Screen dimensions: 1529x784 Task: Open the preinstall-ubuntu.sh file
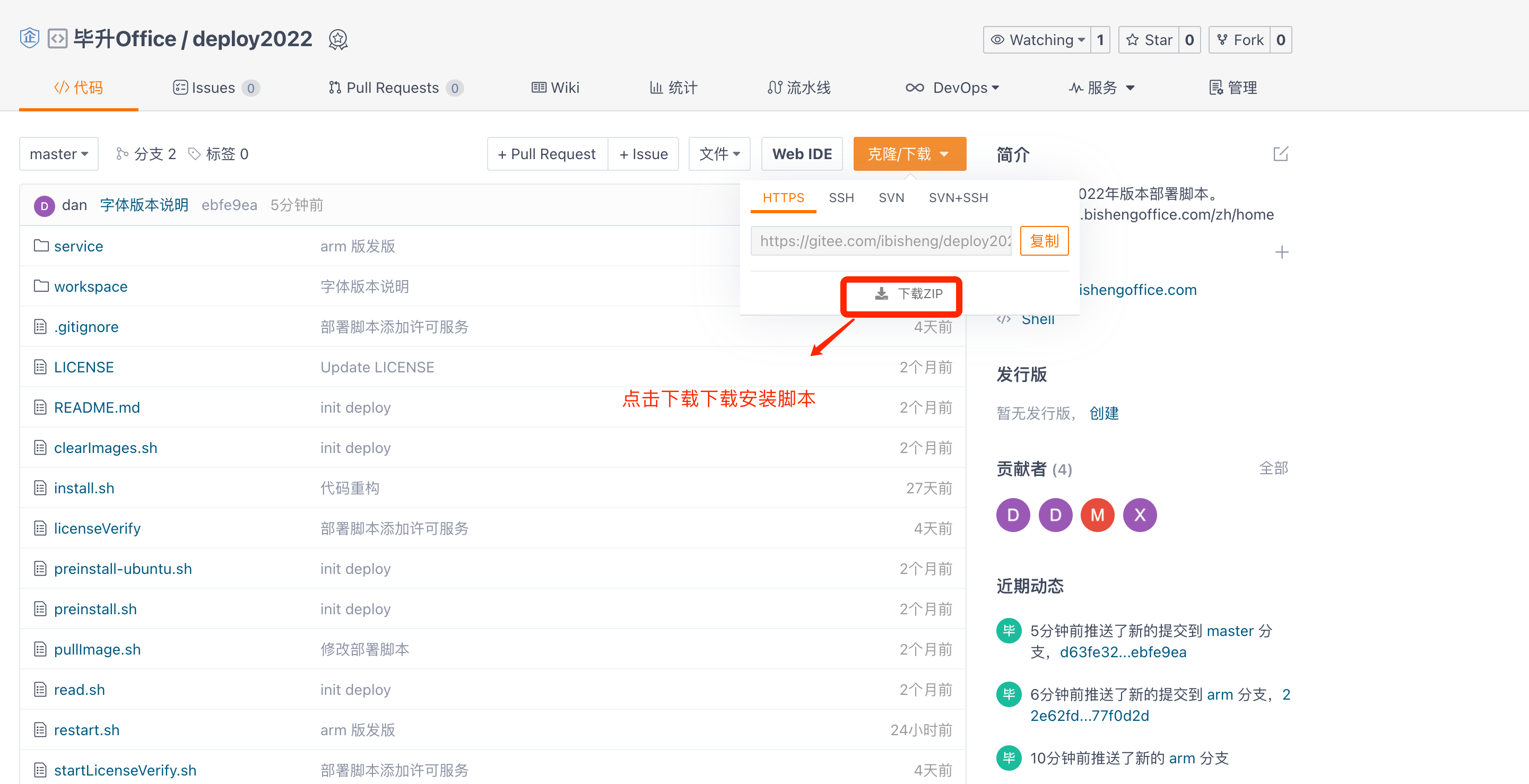[x=123, y=569]
